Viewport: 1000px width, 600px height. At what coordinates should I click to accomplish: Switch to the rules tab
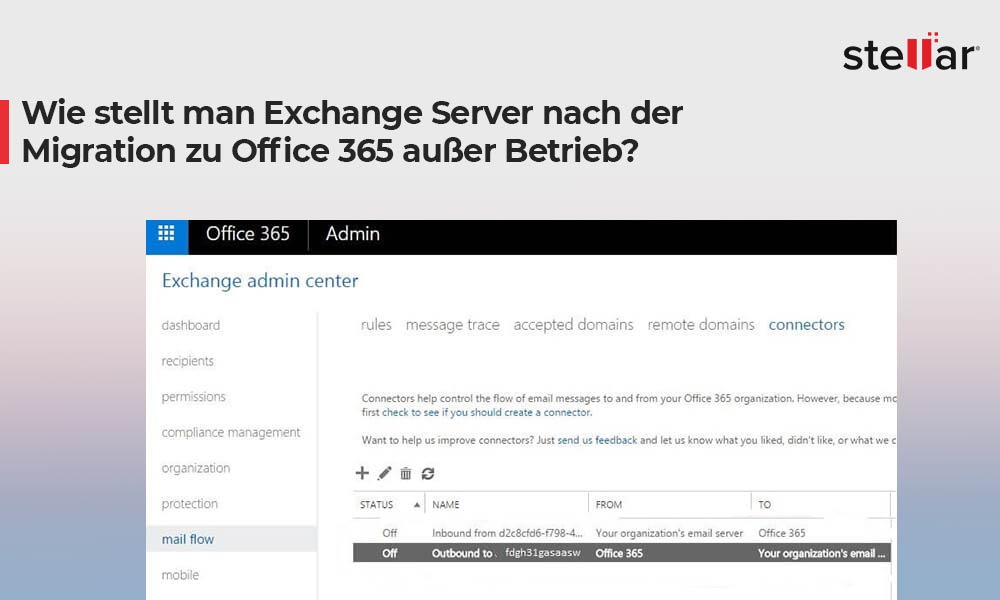(x=376, y=325)
